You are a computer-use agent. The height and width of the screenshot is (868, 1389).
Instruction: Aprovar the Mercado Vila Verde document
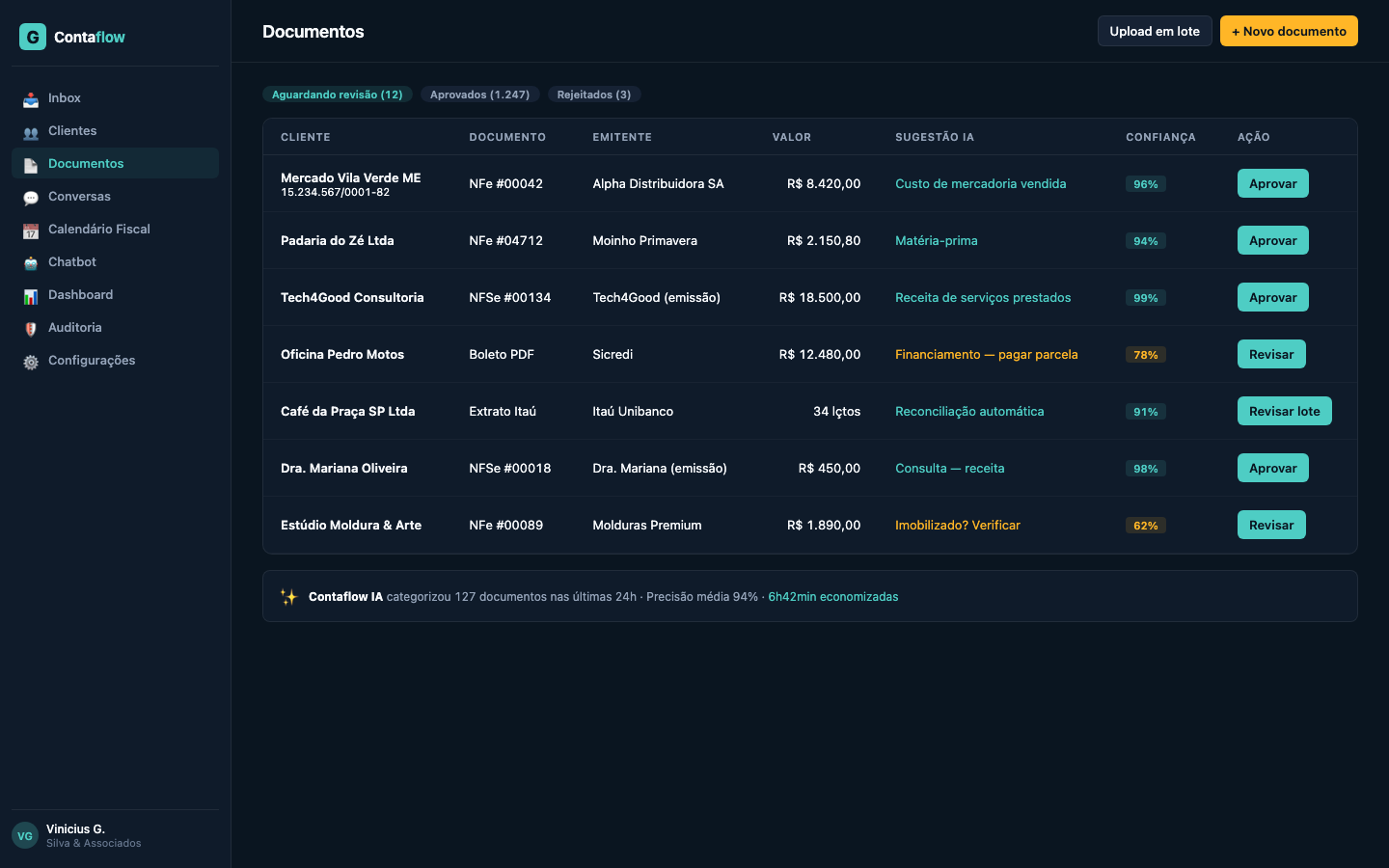(1272, 182)
